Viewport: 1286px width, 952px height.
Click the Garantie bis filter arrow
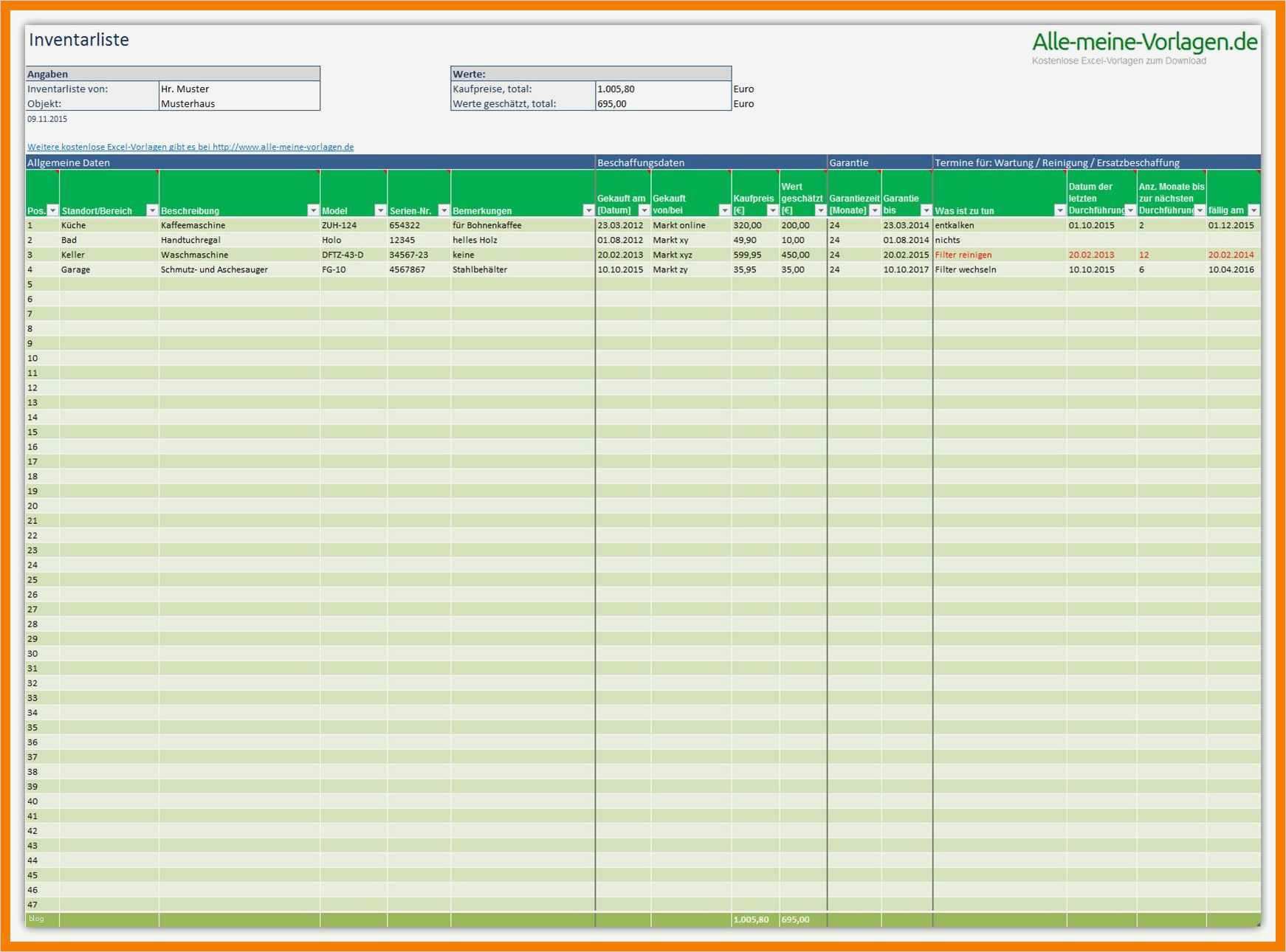(925, 210)
